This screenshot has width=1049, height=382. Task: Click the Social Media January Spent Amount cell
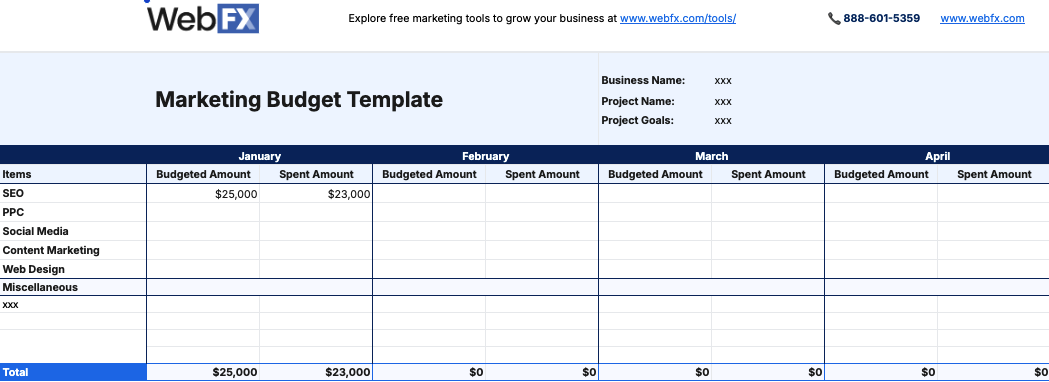pyautogui.click(x=316, y=231)
